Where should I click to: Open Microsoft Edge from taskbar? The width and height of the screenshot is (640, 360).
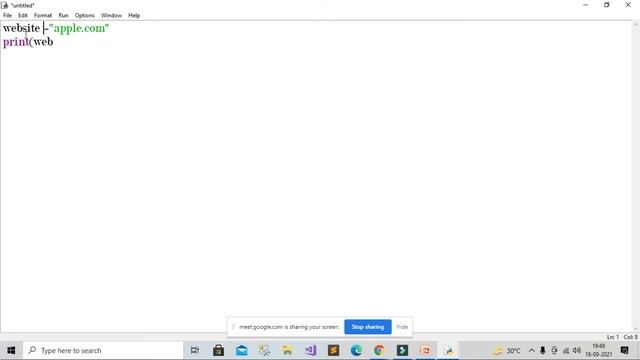(356, 350)
